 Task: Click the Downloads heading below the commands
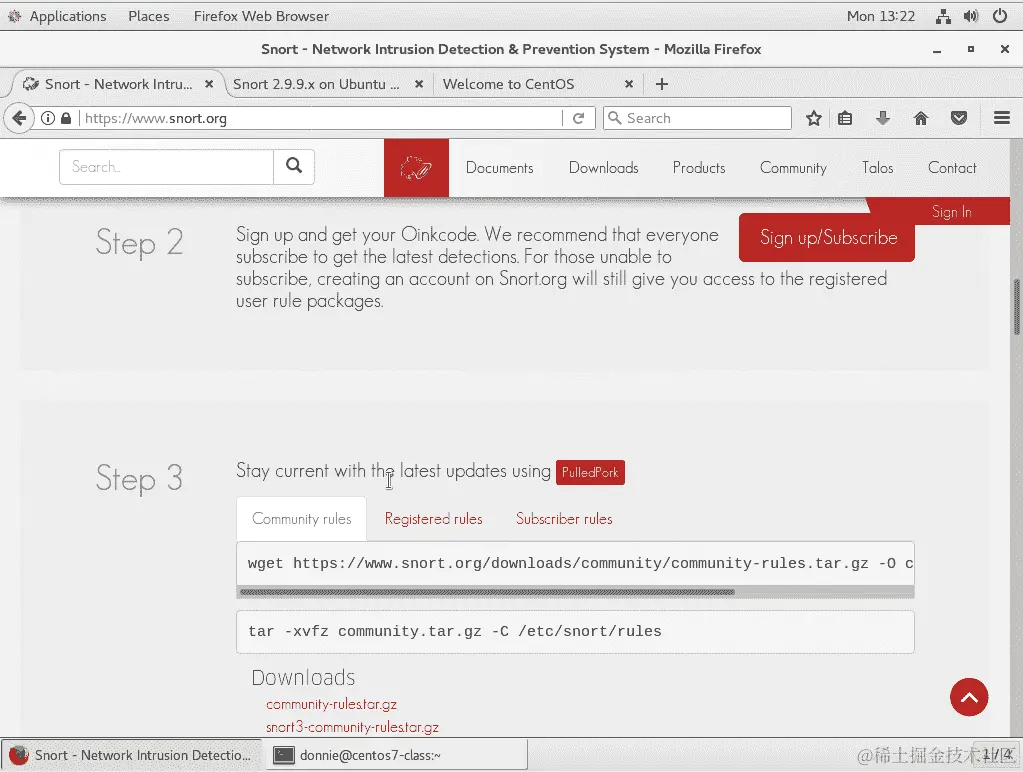click(303, 677)
